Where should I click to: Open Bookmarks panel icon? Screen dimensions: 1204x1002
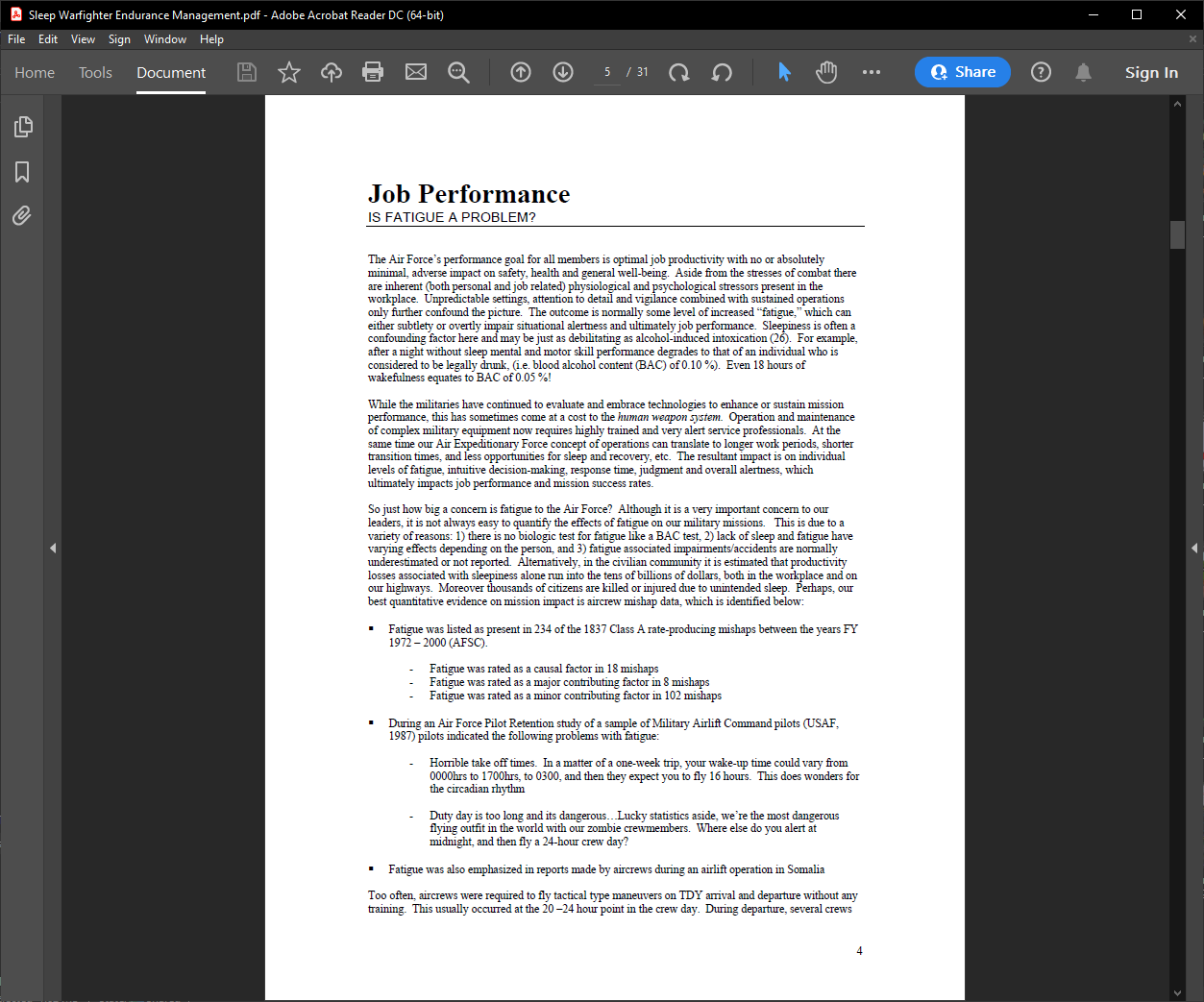pos(22,172)
